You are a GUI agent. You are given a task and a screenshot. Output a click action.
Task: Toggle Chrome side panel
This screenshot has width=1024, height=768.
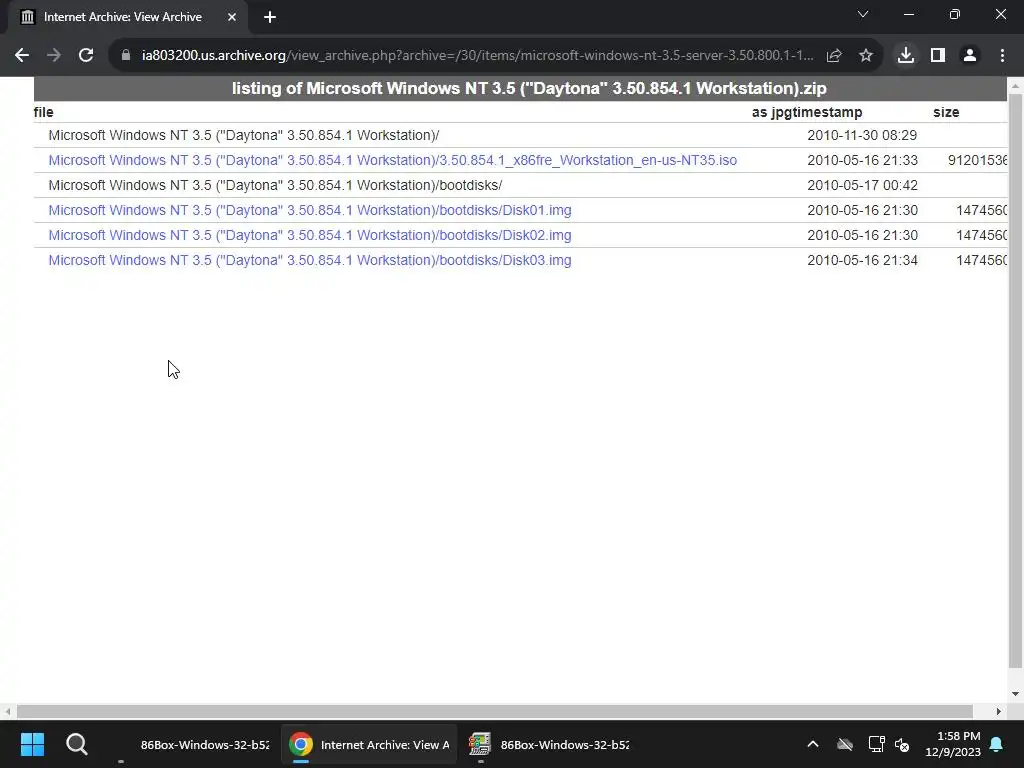[938, 56]
